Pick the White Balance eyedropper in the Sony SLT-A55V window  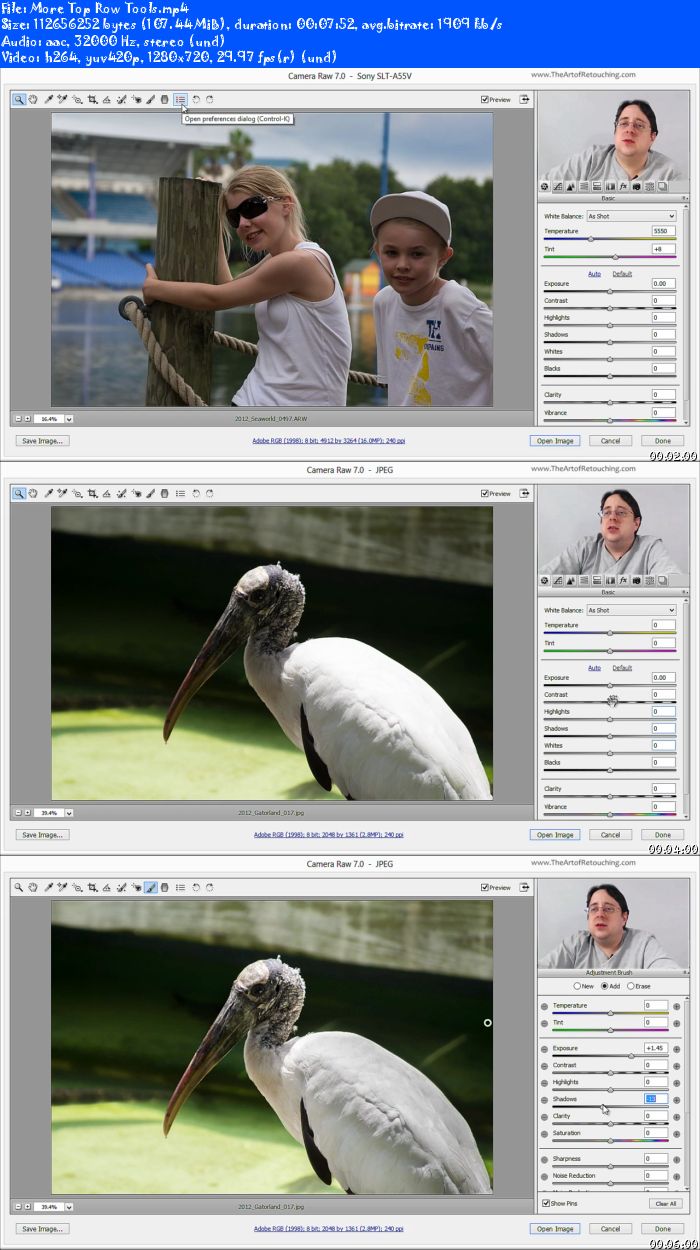47,99
